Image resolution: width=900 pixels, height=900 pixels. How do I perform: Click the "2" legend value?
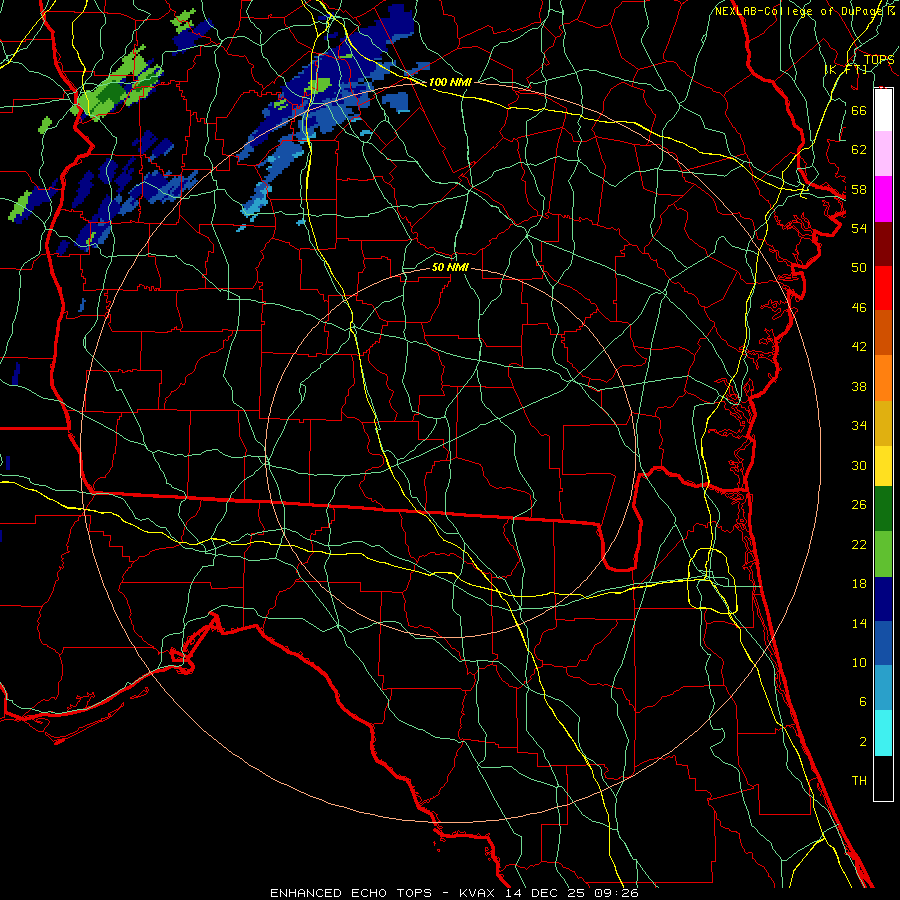(x=862, y=742)
